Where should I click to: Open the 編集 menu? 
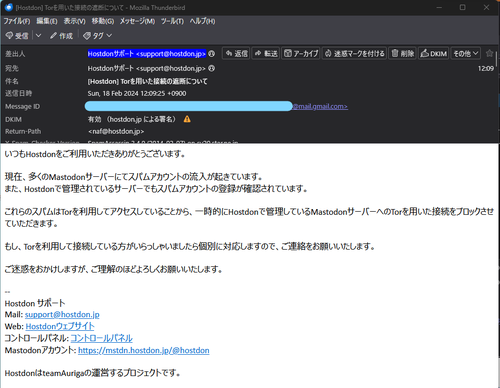pos(47,21)
